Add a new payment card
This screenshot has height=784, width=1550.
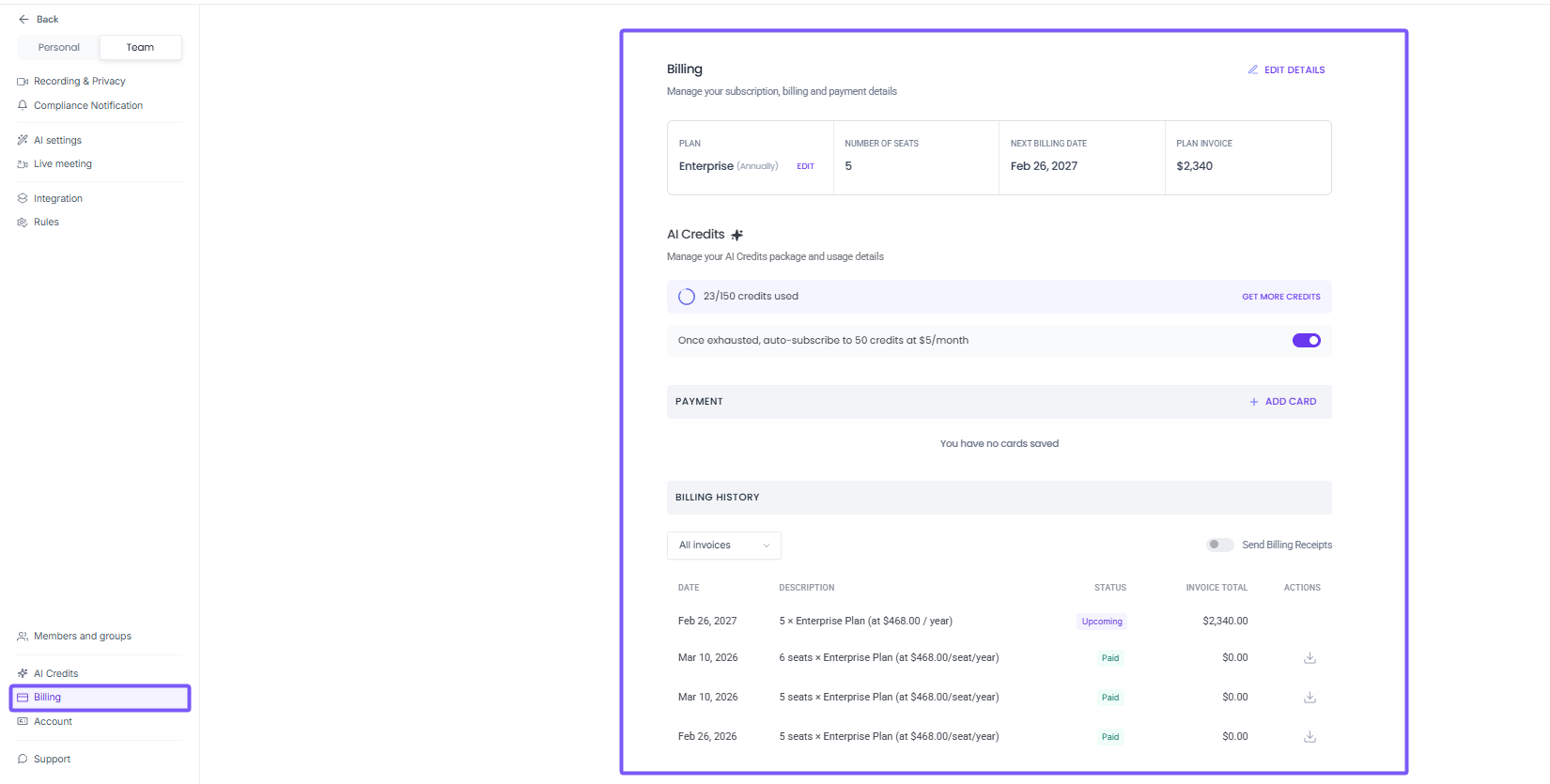coord(1282,402)
